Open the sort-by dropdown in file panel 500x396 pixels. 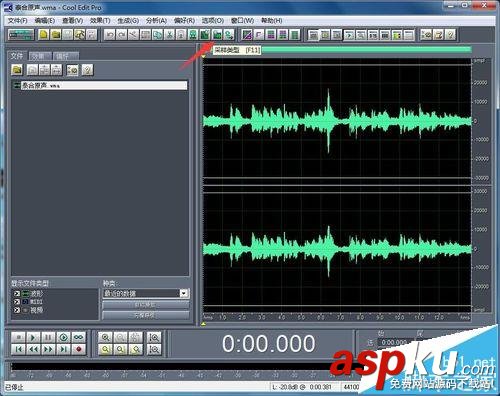[x=184, y=293]
